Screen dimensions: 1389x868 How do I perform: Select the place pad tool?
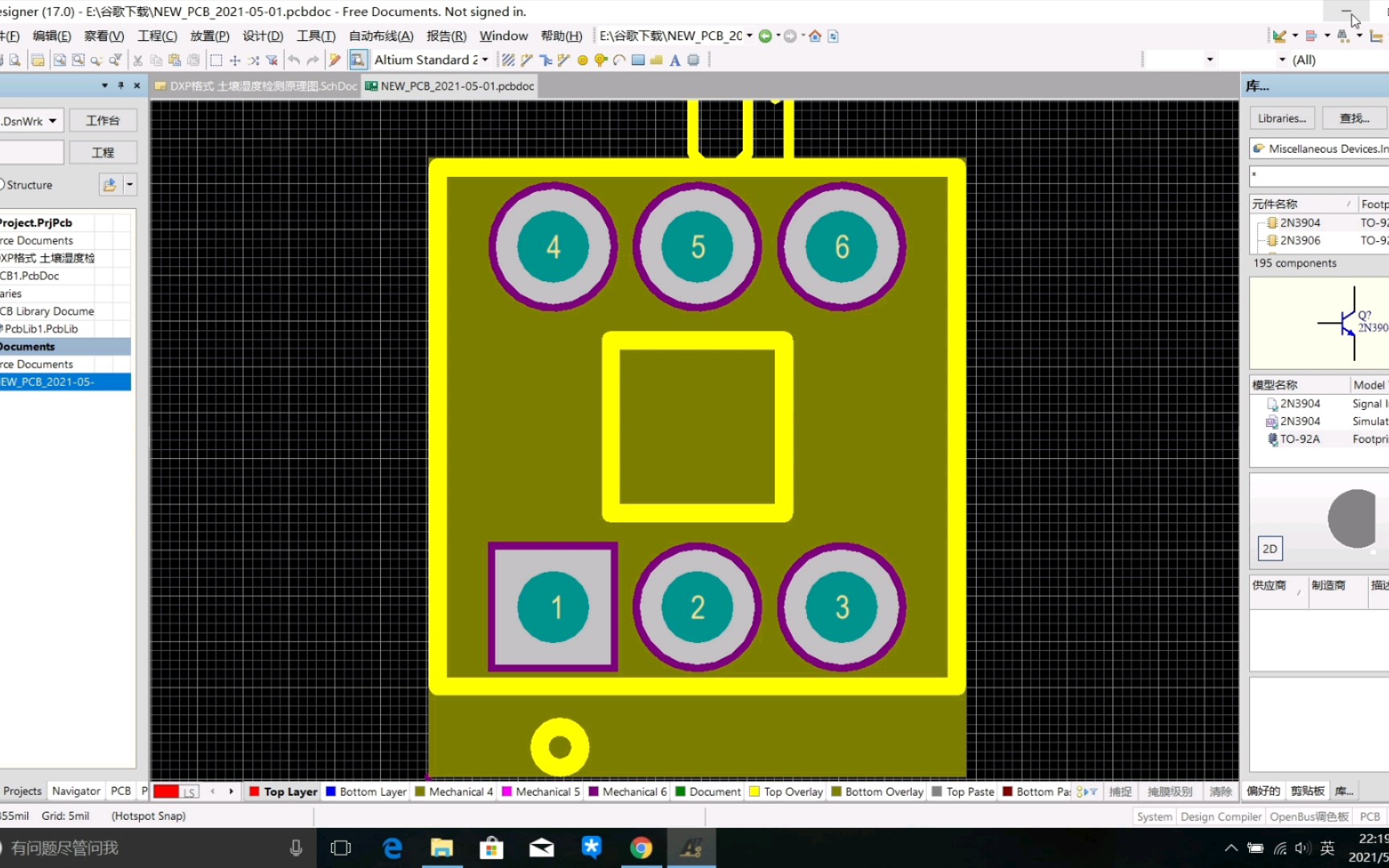582,60
